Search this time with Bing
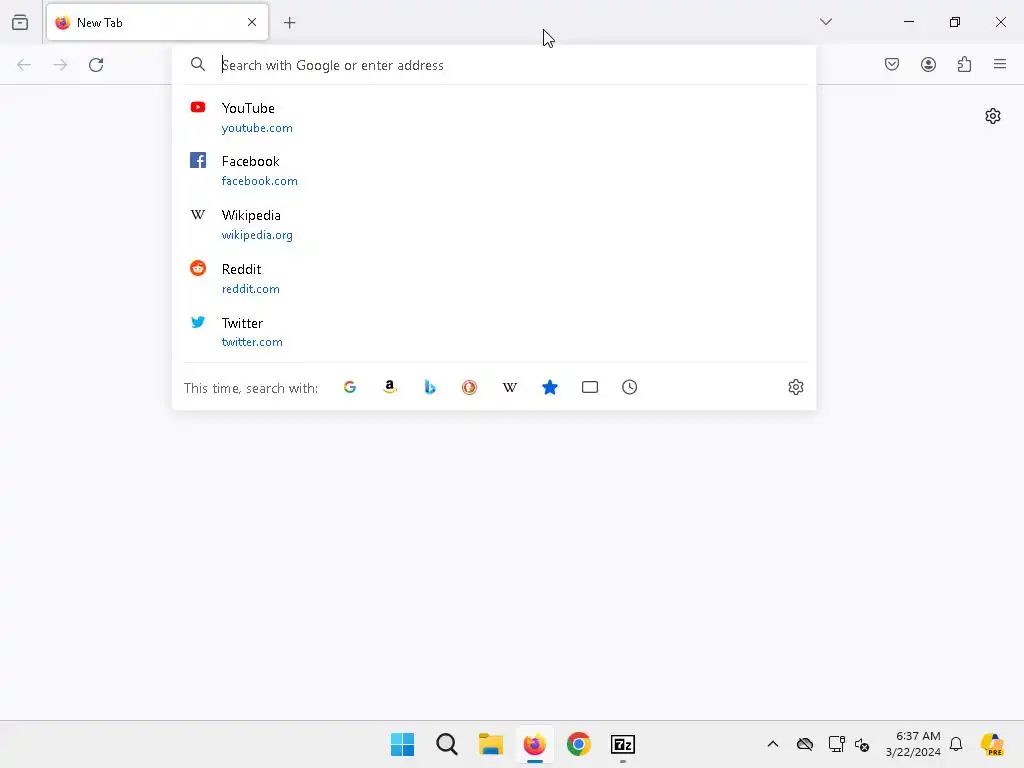 click(x=430, y=387)
